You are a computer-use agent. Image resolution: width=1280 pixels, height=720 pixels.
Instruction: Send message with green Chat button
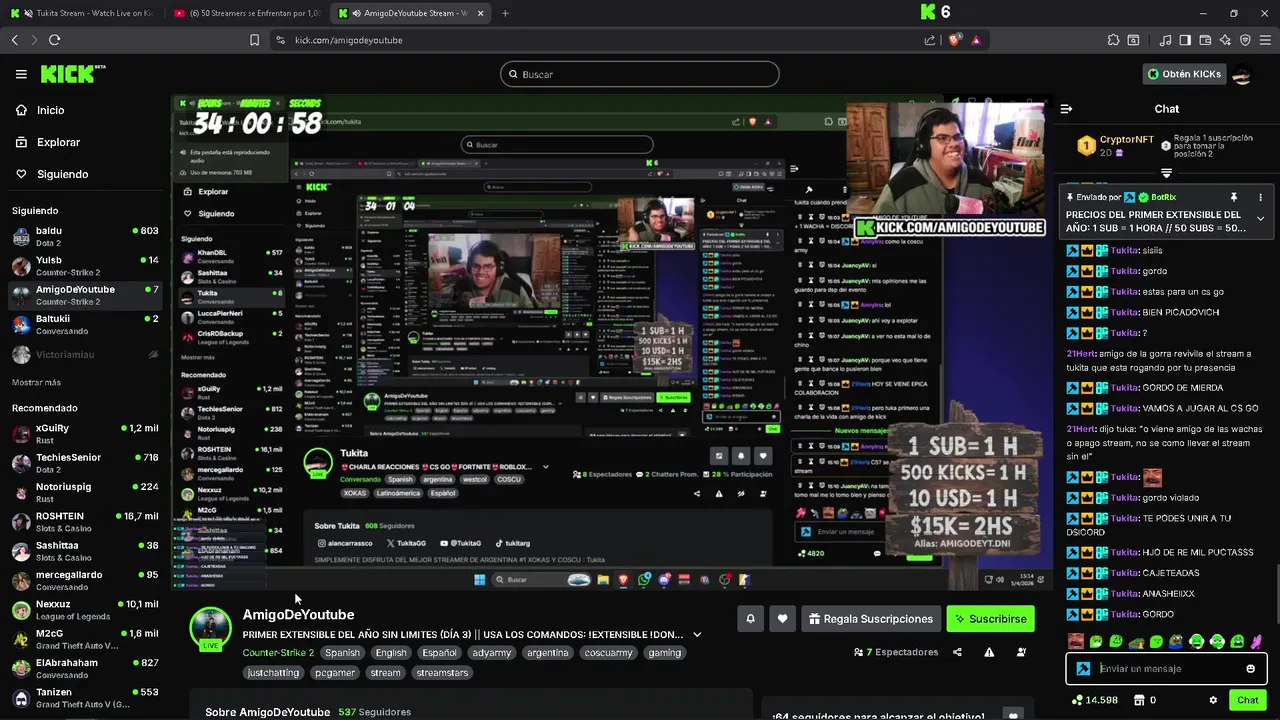pyautogui.click(x=1247, y=700)
